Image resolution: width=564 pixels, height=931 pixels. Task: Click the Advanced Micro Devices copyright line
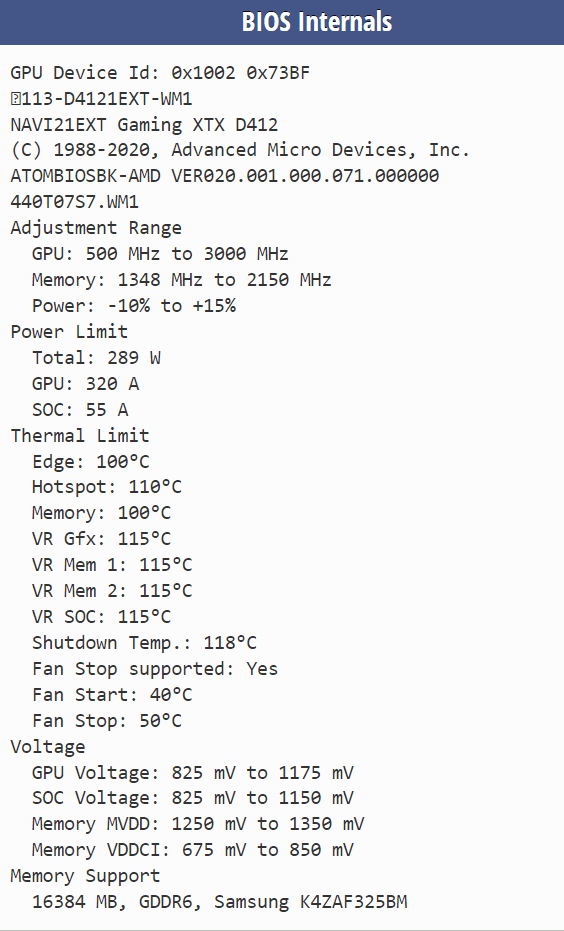click(x=240, y=150)
